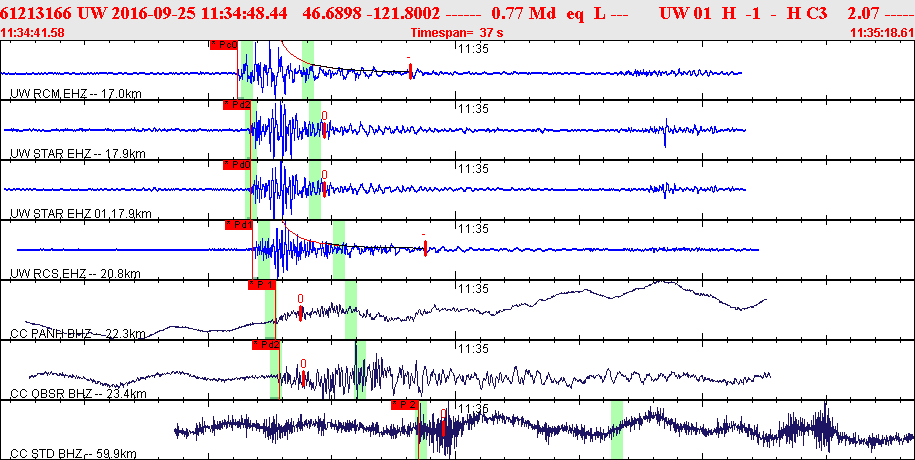
Task: Click the red 0 marker on STD trace
Action: coord(443,427)
